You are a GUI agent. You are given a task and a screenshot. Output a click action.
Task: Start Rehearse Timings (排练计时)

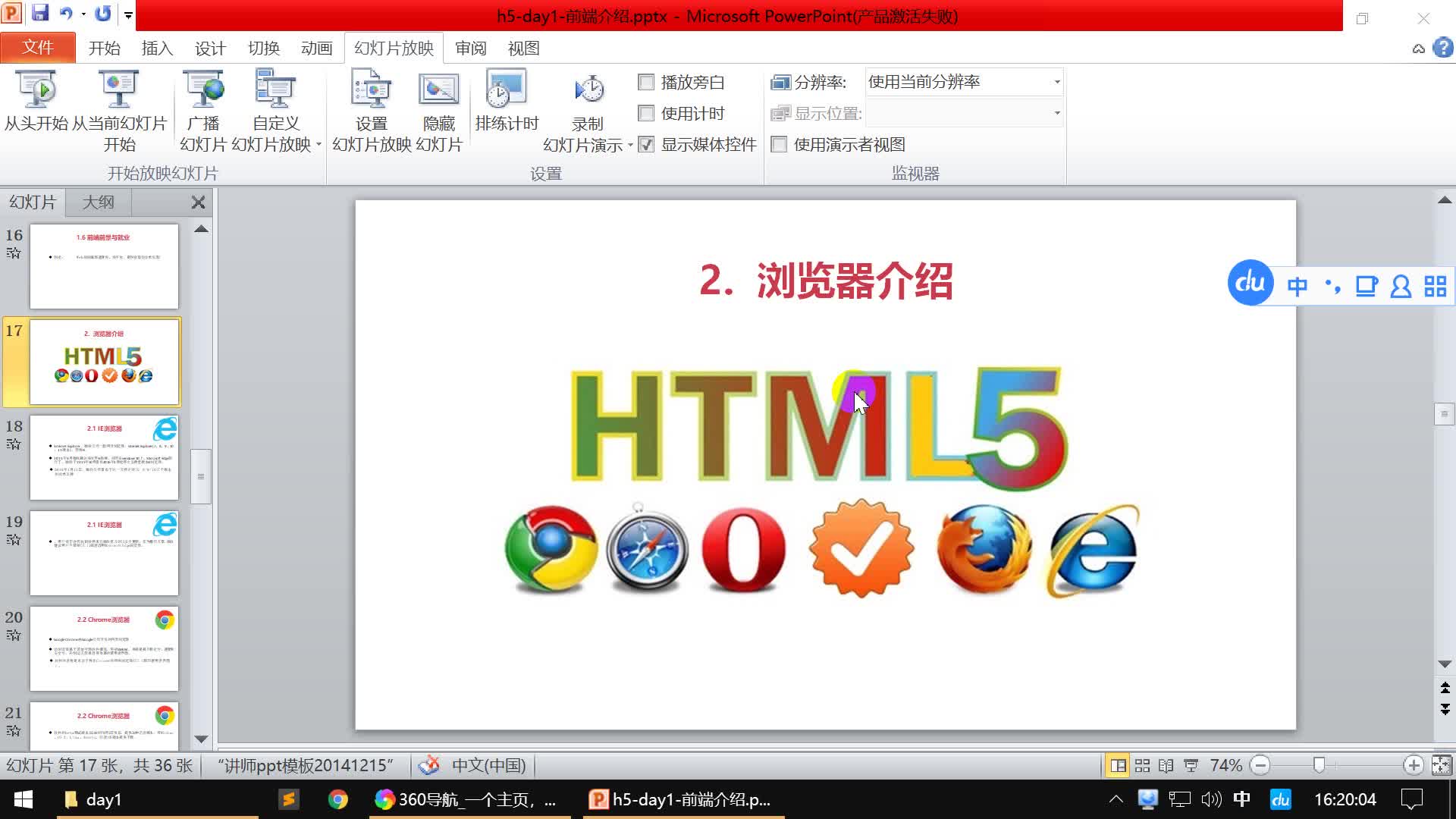507,102
